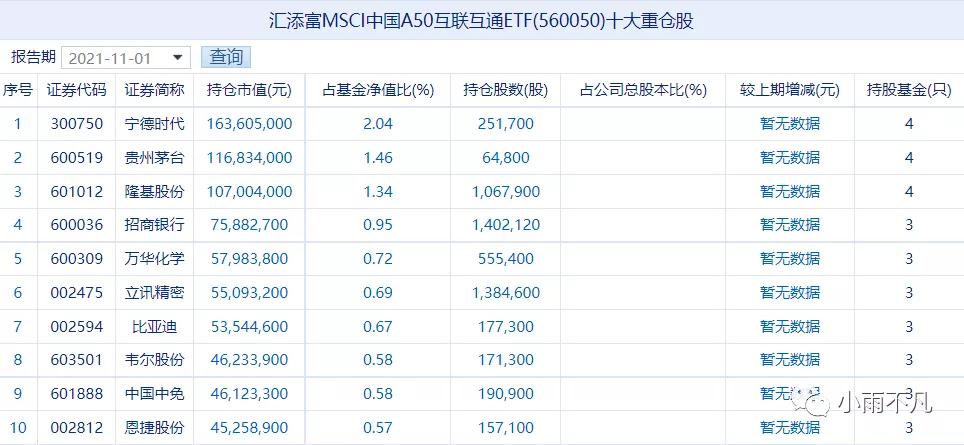Open 隆基股份 stock name link
Image resolution: width=964 pixels, height=445 pixels.
[x=154, y=192]
